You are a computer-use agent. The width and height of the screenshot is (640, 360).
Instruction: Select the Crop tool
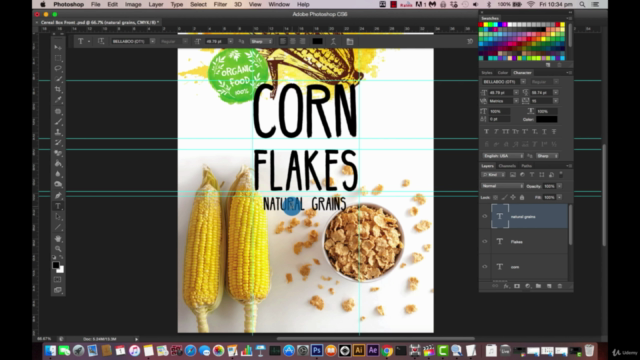click(x=58, y=89)
